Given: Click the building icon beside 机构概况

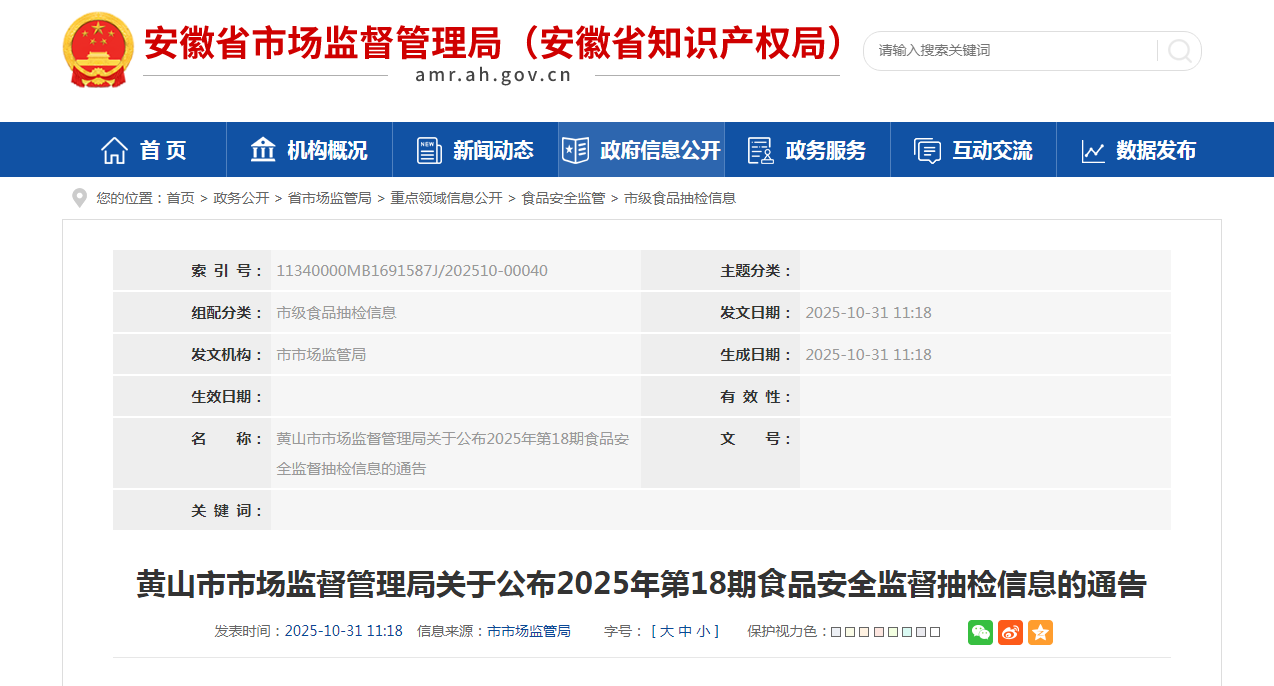Looking at the screenshot, I should click(x=263, y=150).
